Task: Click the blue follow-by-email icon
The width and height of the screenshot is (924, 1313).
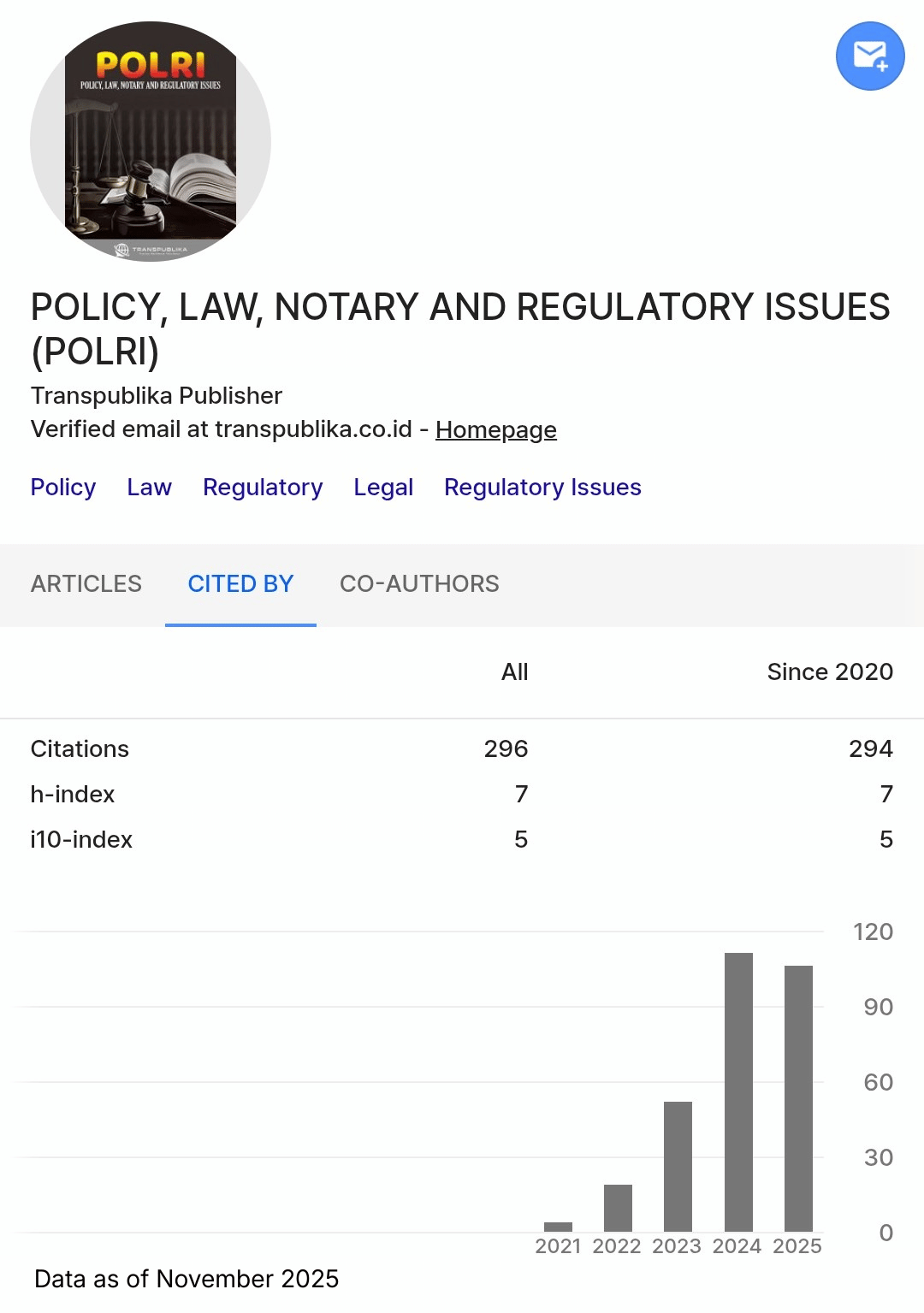Action: 870,56
